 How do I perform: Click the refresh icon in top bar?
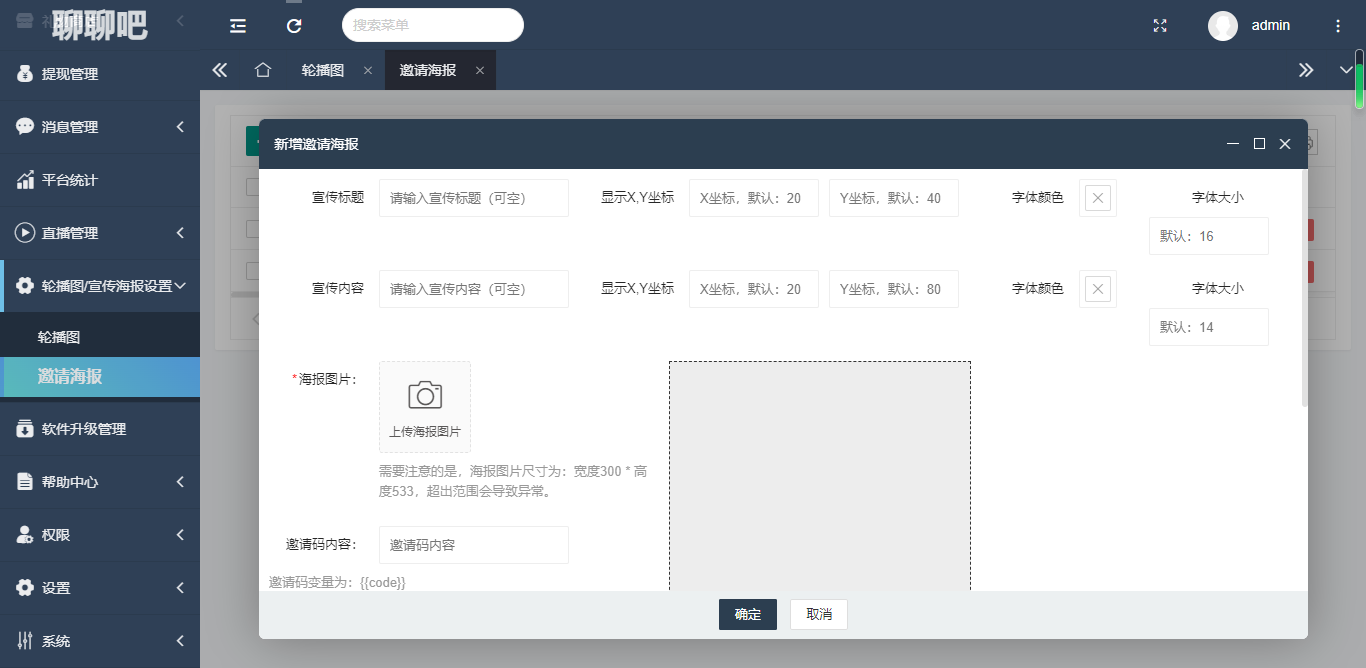tap(294, 26)
